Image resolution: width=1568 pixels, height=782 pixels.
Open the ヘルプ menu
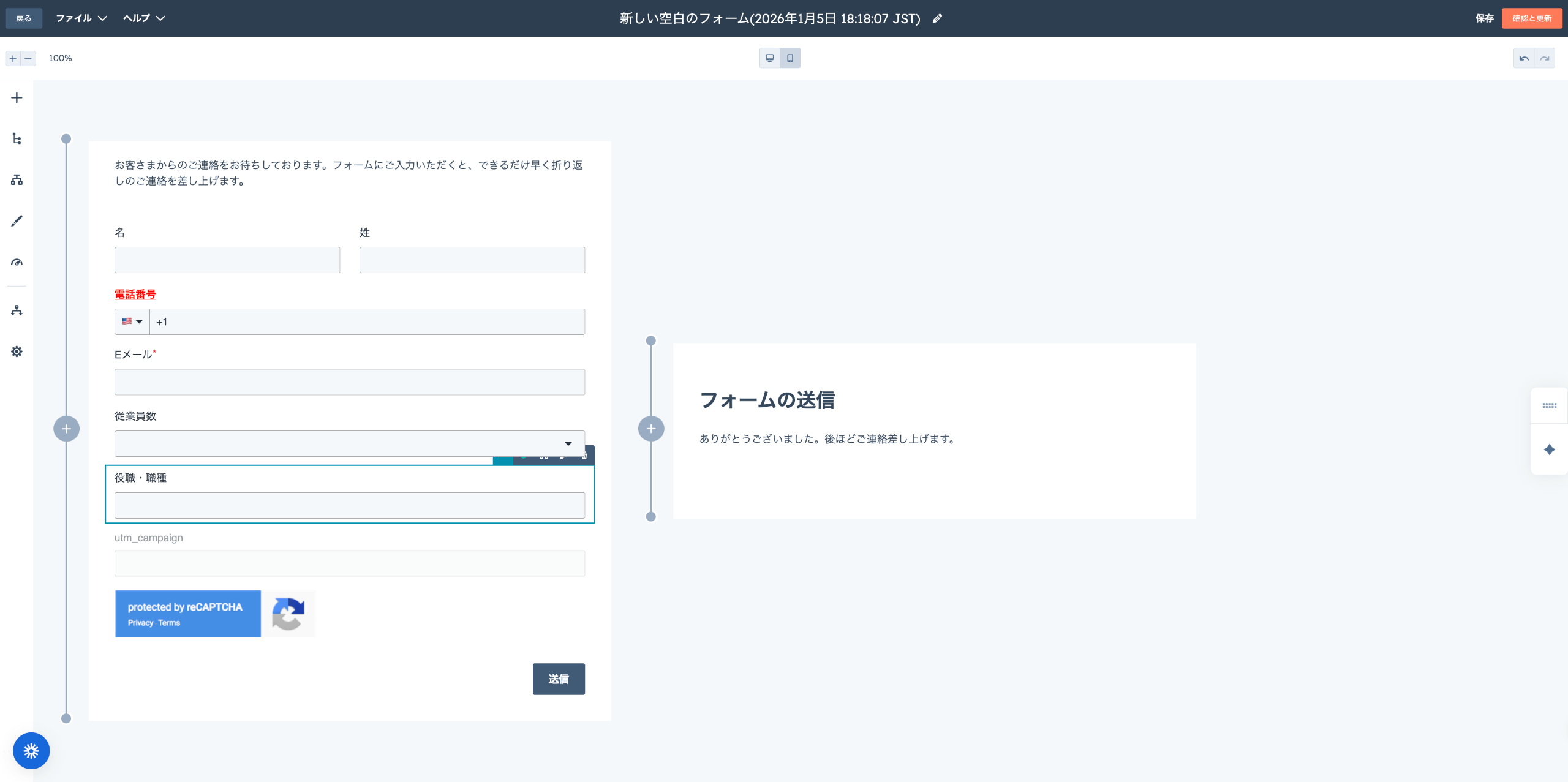click(x=143, y=18)
